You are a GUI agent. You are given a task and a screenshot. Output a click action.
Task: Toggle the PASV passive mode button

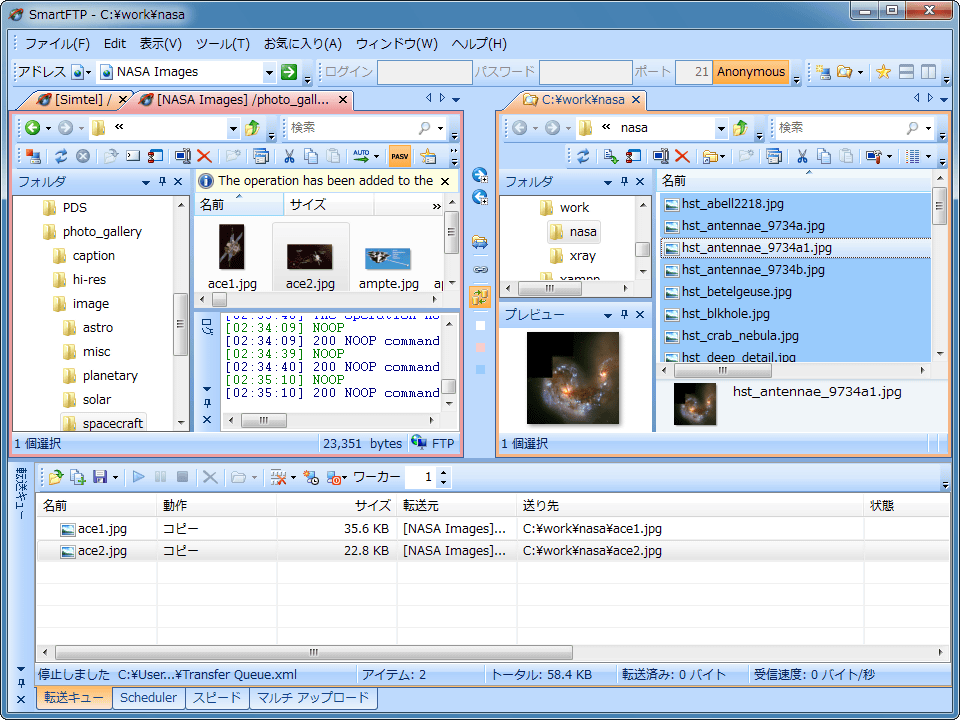(x=400, y=156)
